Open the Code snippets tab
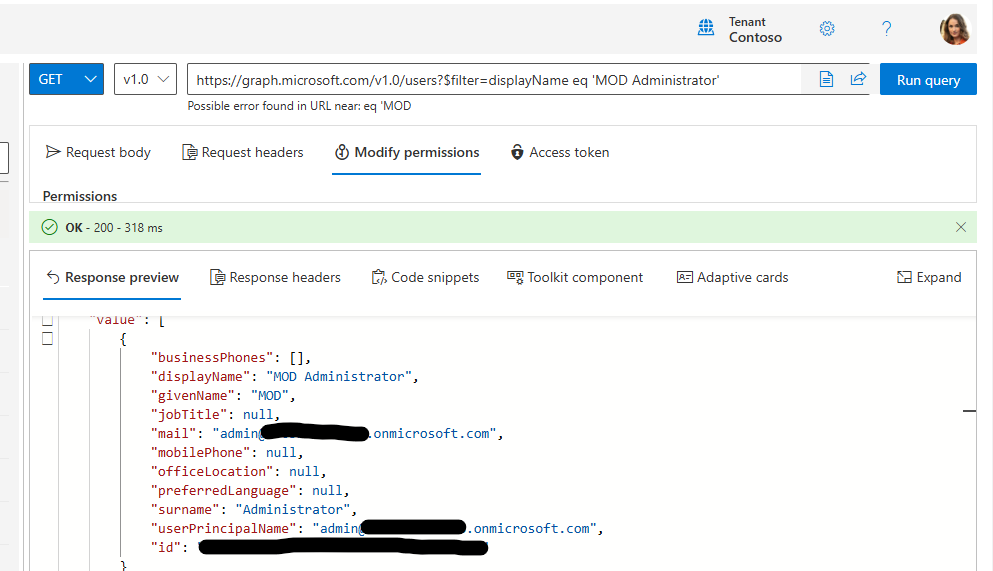This screenshot has height=571, width=993. coord(425,278)
